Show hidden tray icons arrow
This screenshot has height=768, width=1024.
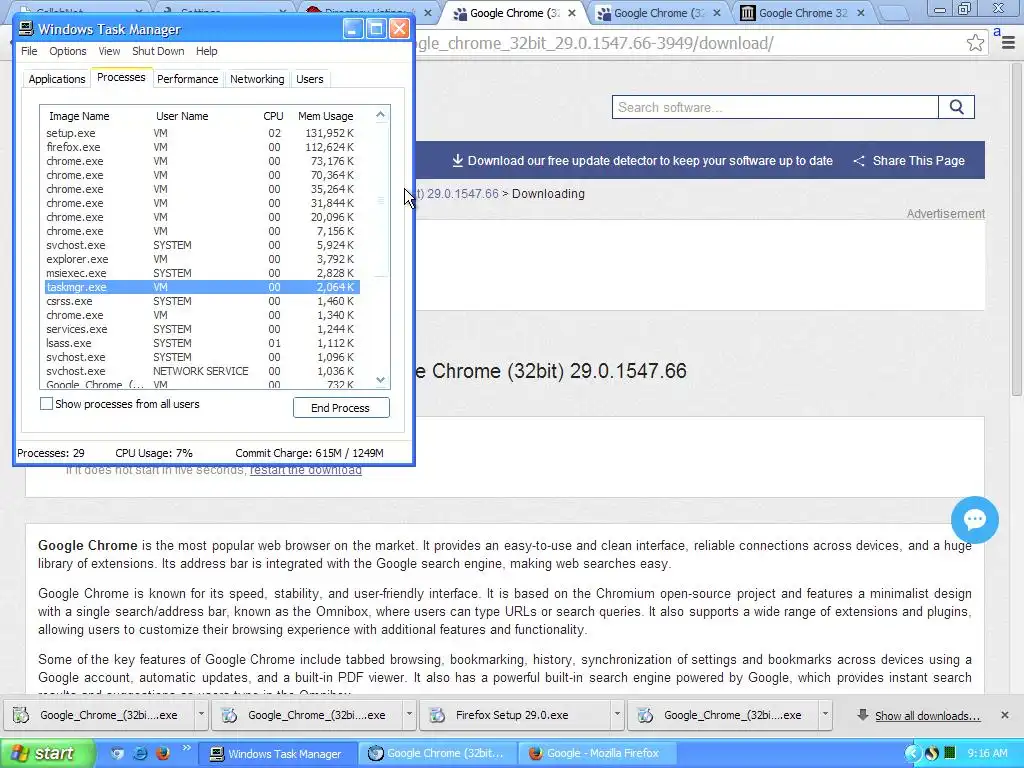(912, 754)
